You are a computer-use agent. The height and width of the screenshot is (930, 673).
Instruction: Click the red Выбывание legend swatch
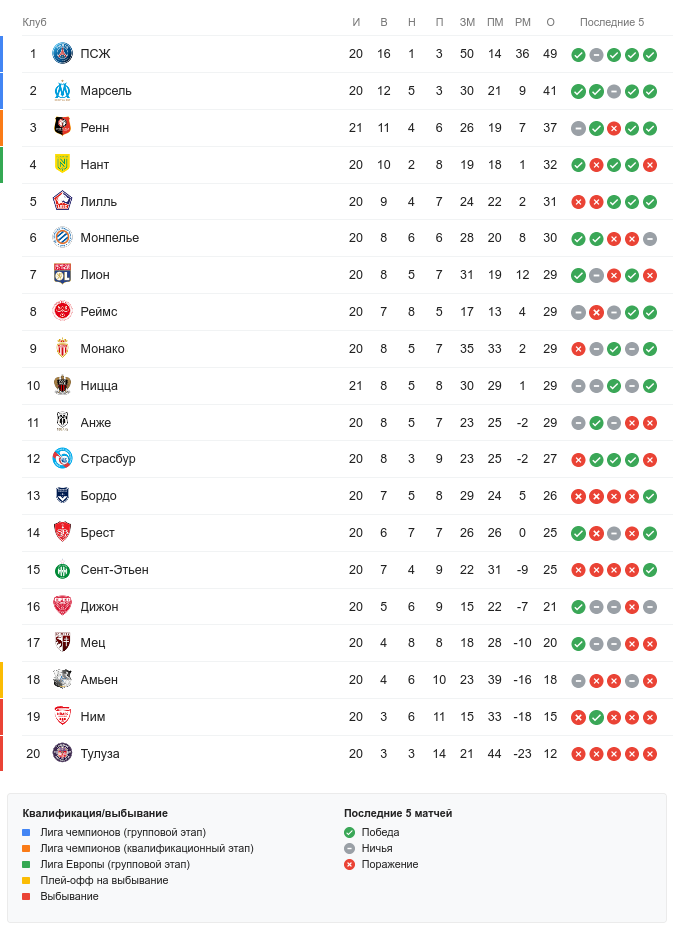coord(27,896)
